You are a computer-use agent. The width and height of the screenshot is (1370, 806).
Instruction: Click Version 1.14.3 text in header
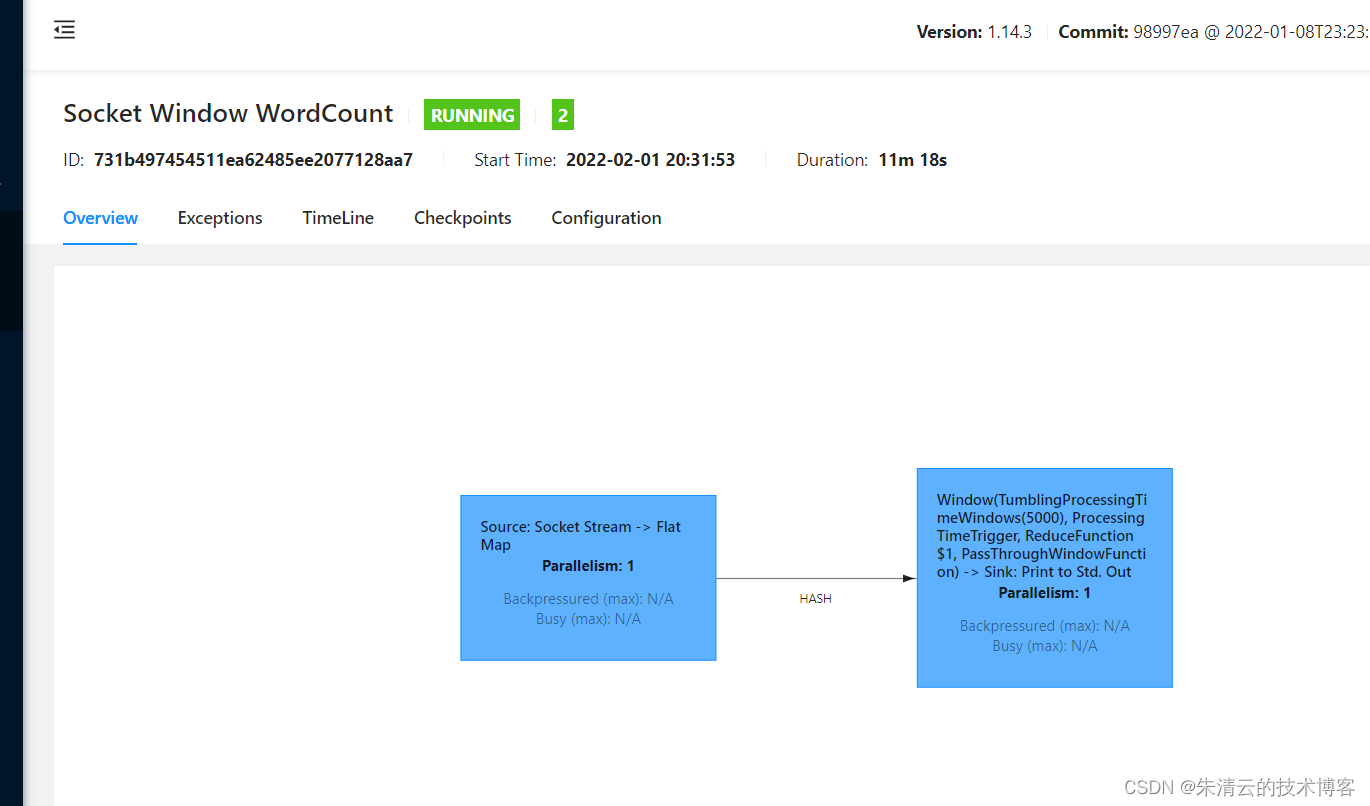click(974, 32)
